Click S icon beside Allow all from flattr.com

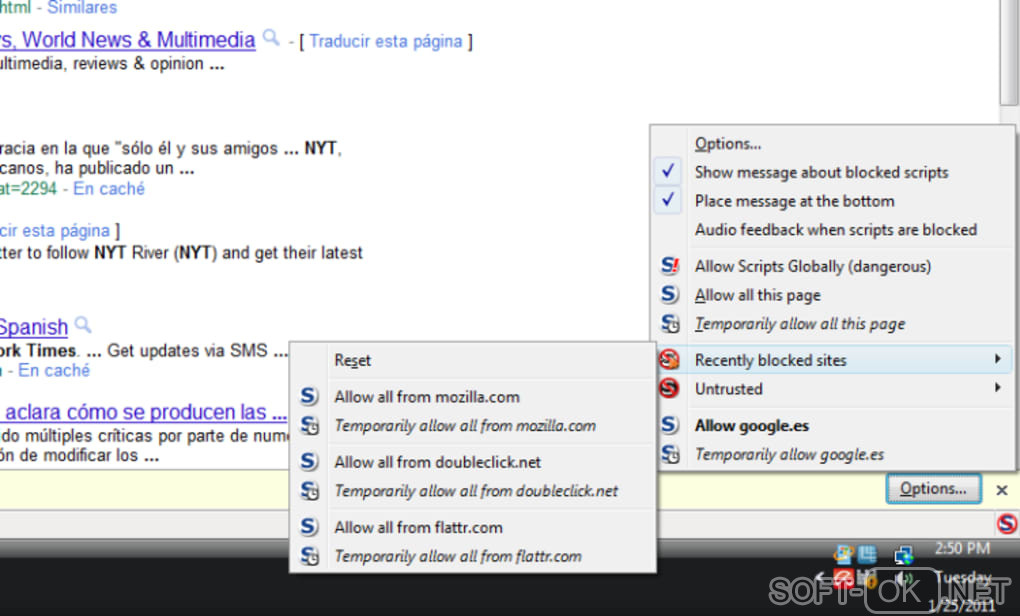coord(309,526)
